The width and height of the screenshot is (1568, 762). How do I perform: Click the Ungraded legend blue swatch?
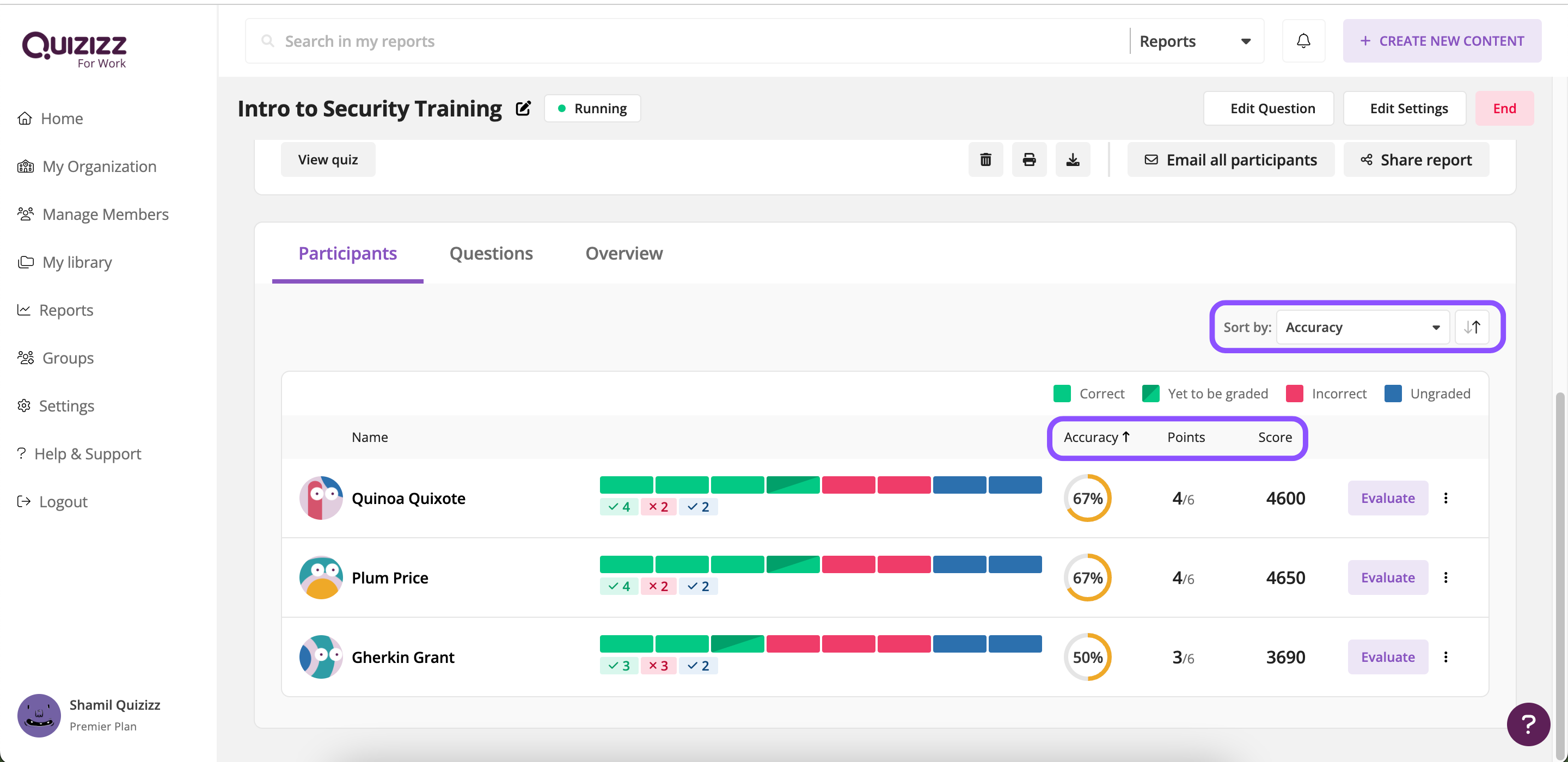(x=1393, y=393)
